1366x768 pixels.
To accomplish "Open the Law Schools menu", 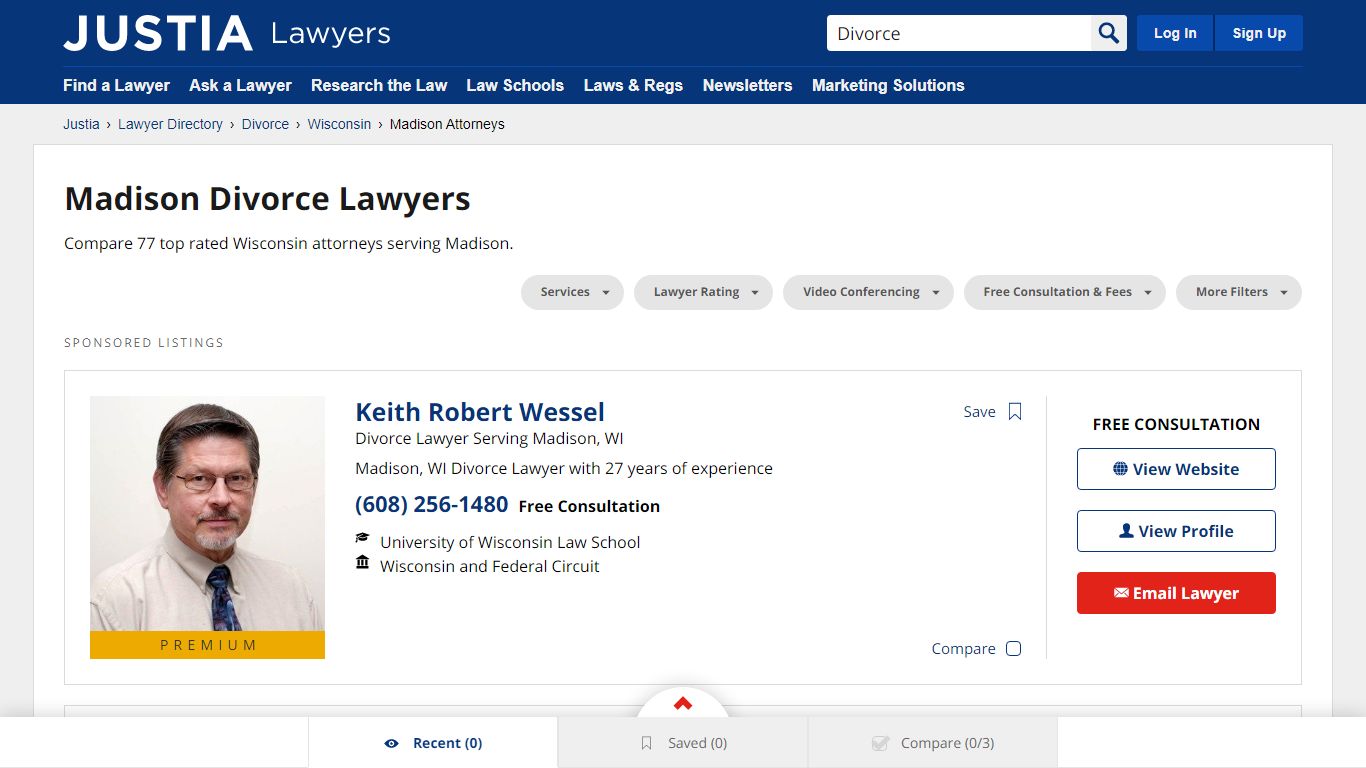I will pos(515,85).
